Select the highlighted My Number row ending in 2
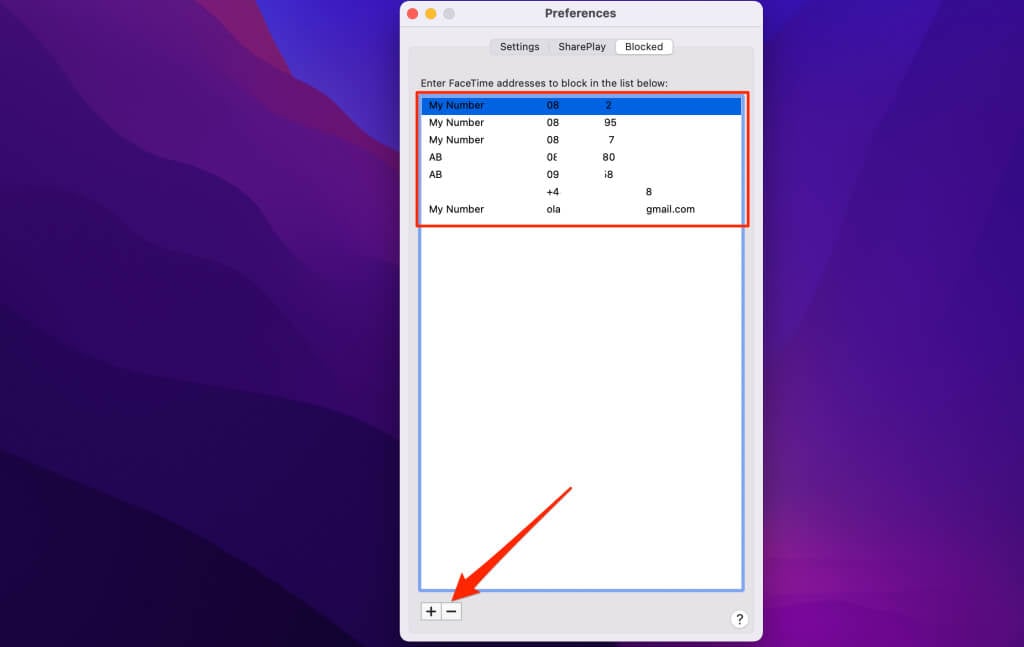This screenshot has height=647, width=1024. click(581, 105)
